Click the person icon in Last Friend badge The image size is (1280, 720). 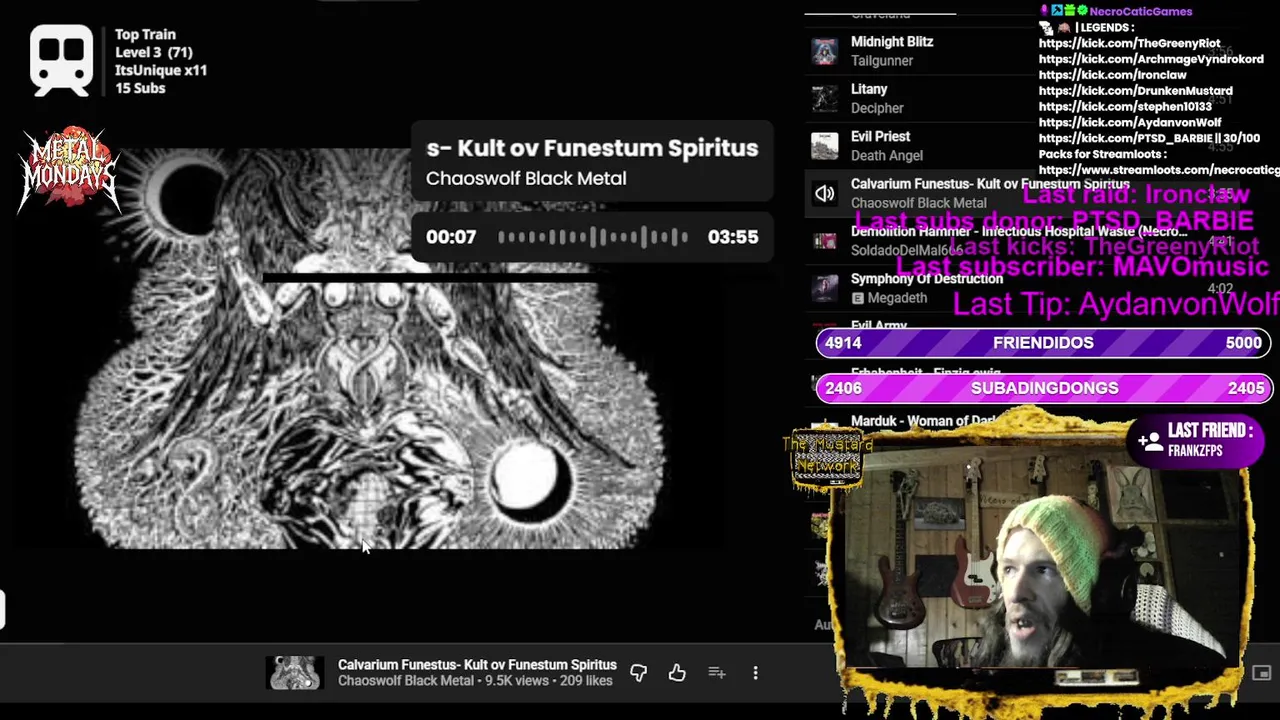1149,440
